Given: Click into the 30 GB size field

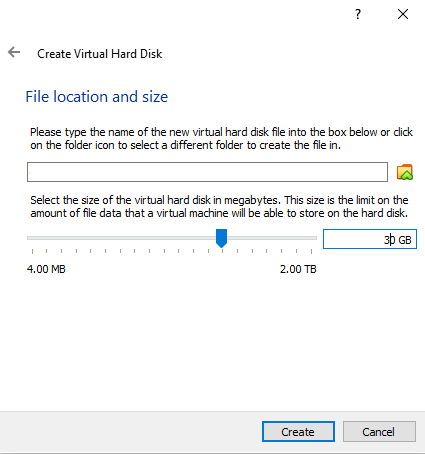Looking at the screenshot, I should [370, 239].
